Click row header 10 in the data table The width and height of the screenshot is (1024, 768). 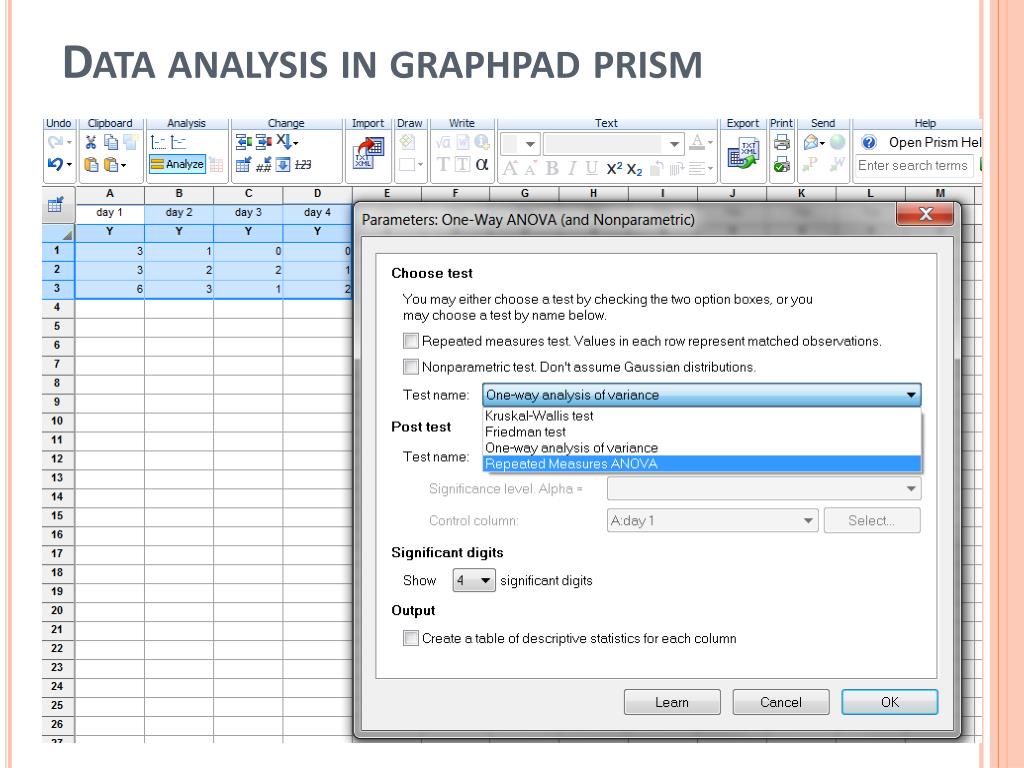(57, 421)
